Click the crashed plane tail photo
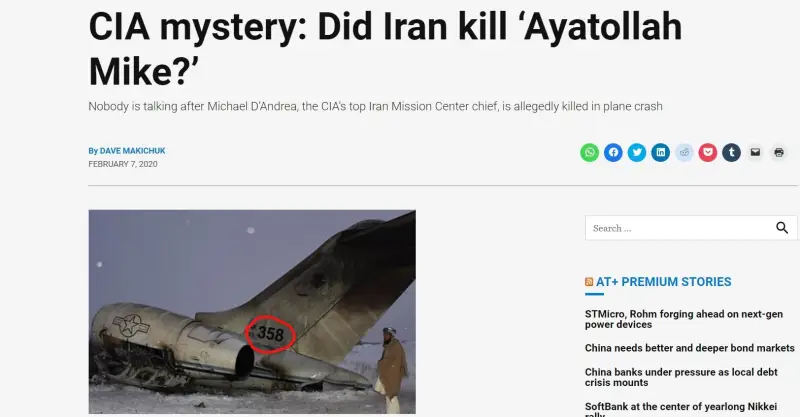The image size is (800, 417). (x=252, y=312)
